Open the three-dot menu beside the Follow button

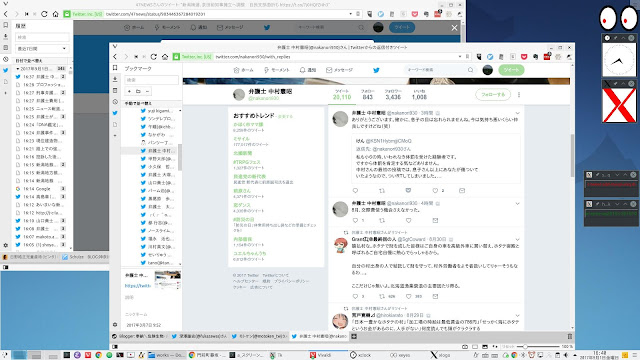[x=519, y=95]
